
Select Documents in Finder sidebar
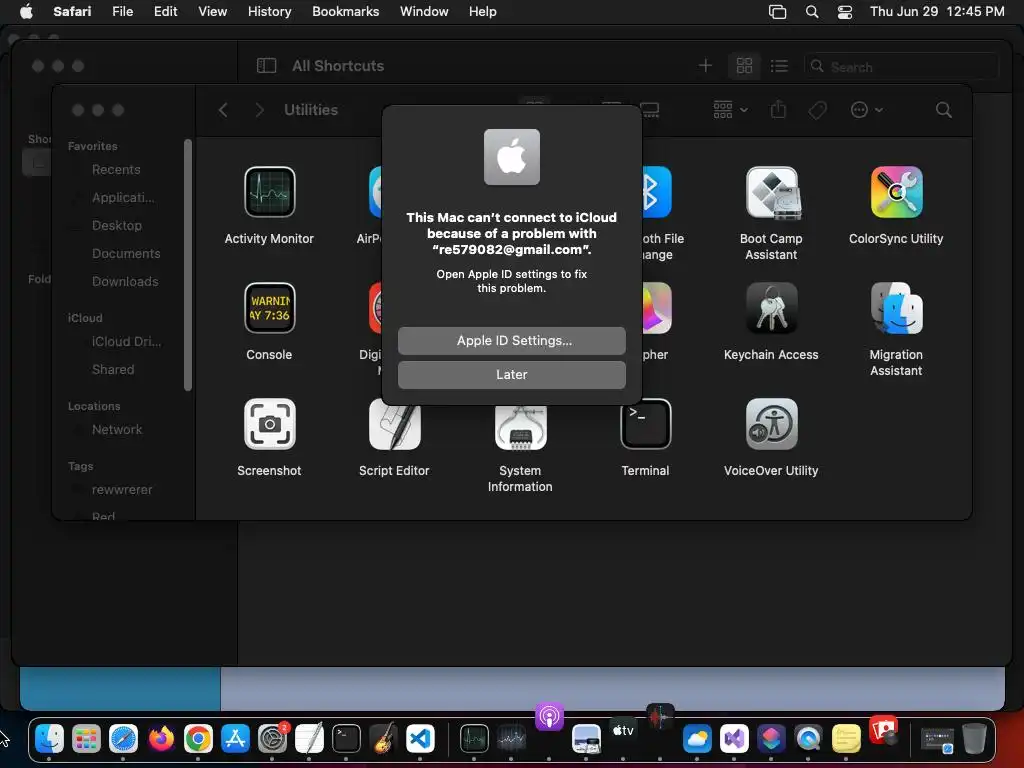(x=125, y=253)
